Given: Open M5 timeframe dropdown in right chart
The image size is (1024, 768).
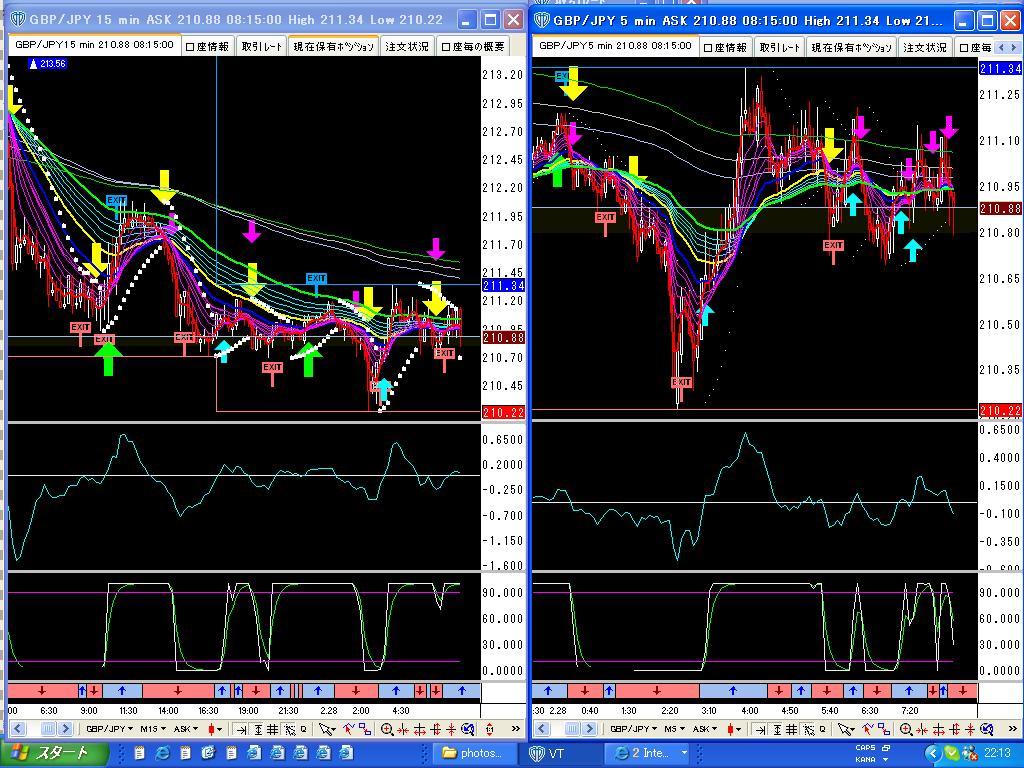Looking at the screenshot, I should [674, 729].
